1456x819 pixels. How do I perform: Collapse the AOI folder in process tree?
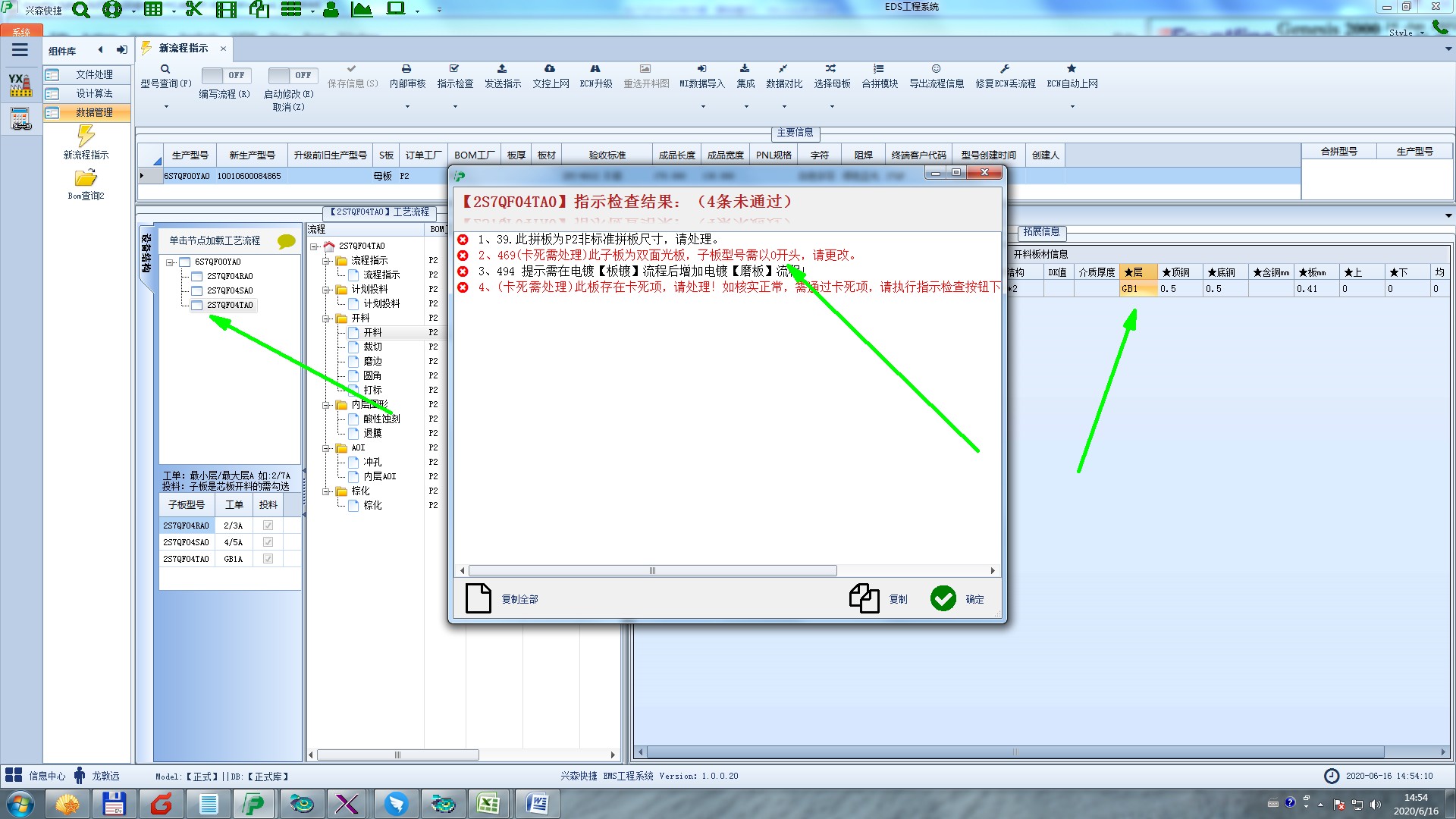(x=326, y=448)
